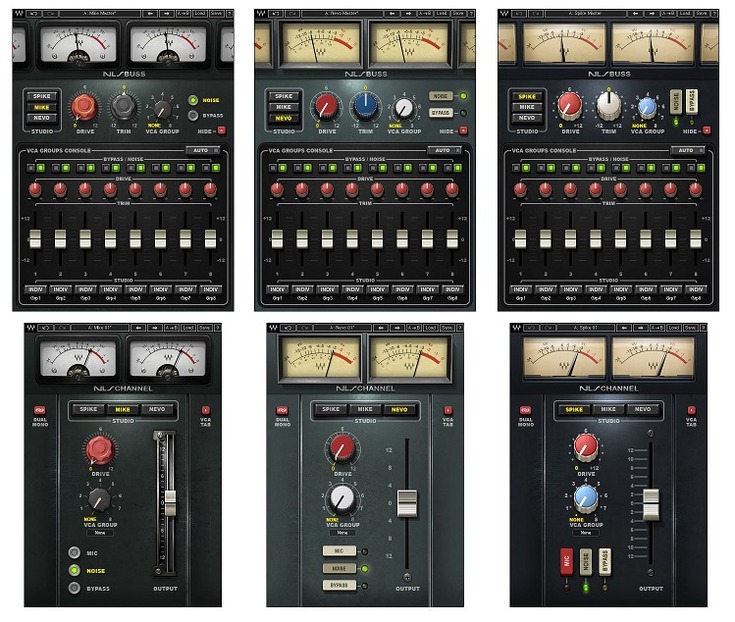735x622 pixels.
Task: Click the white Trim knob on Spike Buss
Action: [608, 105]
